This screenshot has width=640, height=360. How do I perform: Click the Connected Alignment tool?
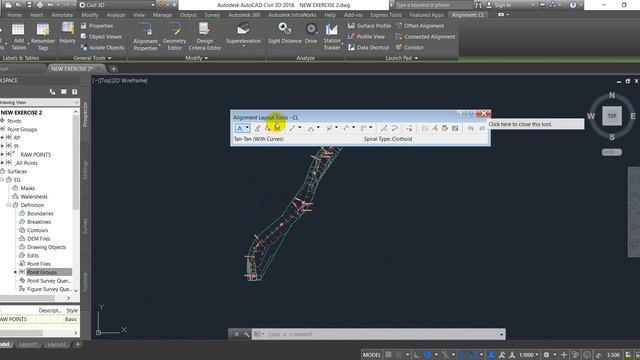pos(425,37)
